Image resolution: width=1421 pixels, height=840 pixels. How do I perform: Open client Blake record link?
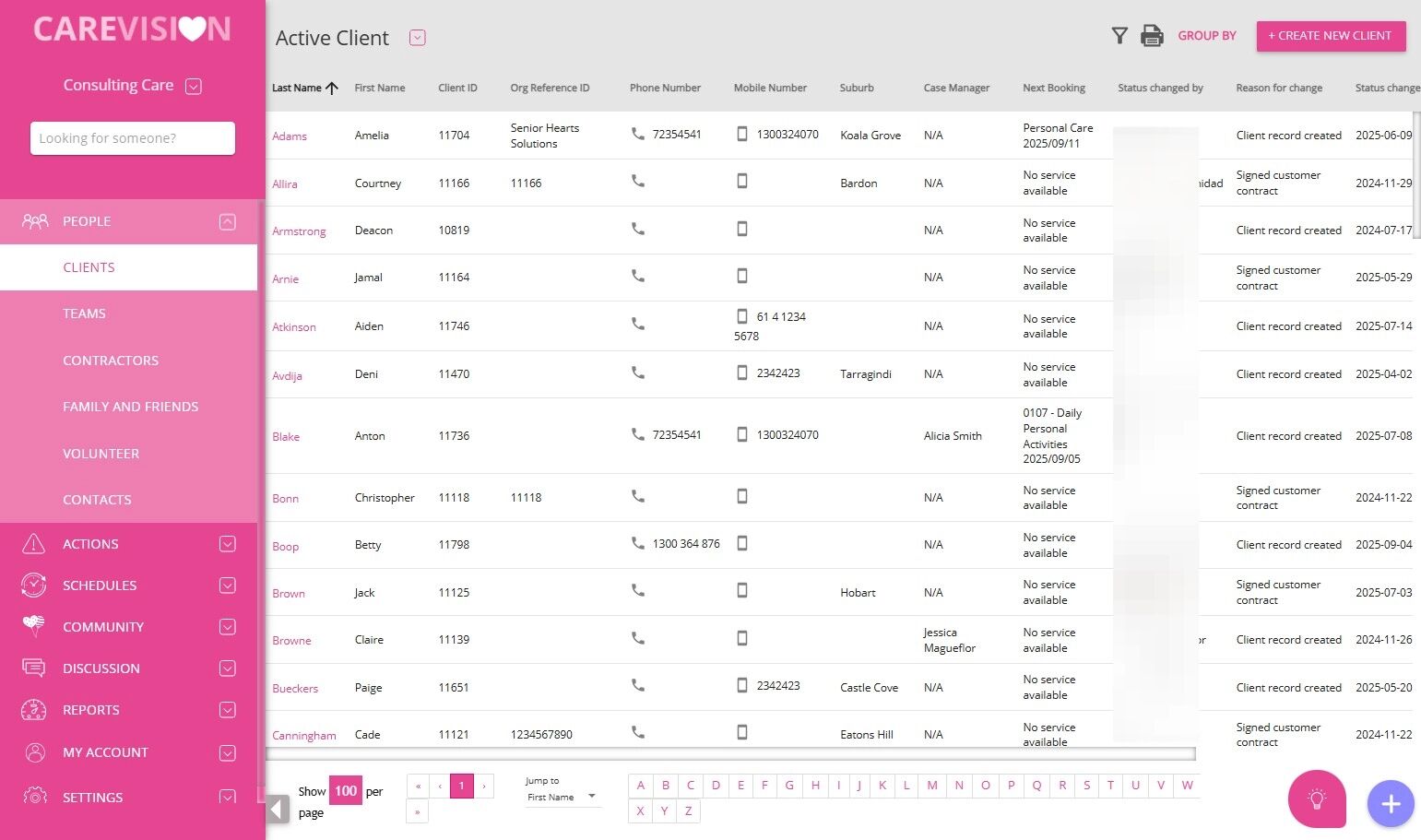(x=286, y=437)
